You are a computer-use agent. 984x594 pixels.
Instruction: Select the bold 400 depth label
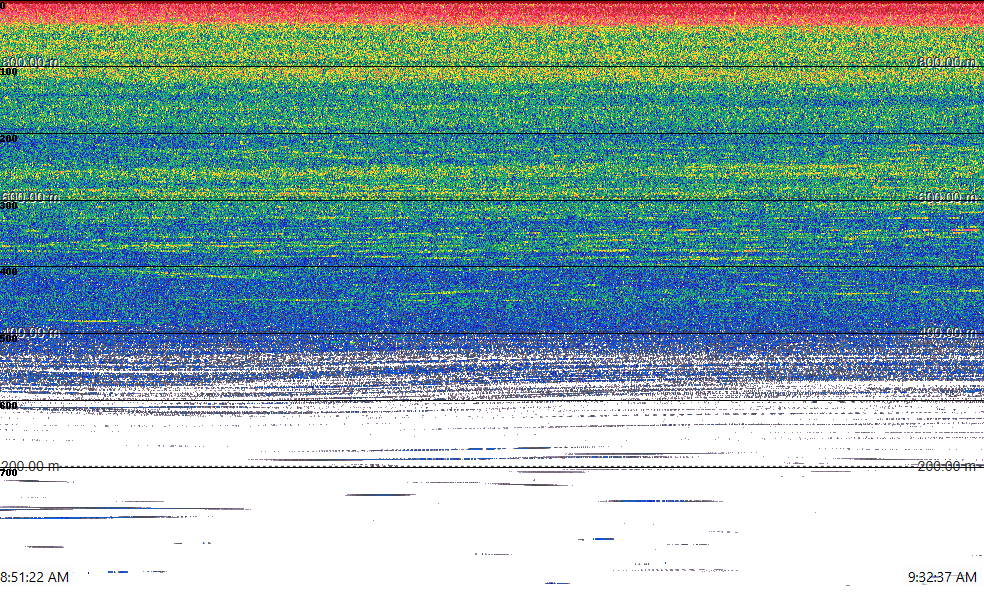tap(9, 272)
